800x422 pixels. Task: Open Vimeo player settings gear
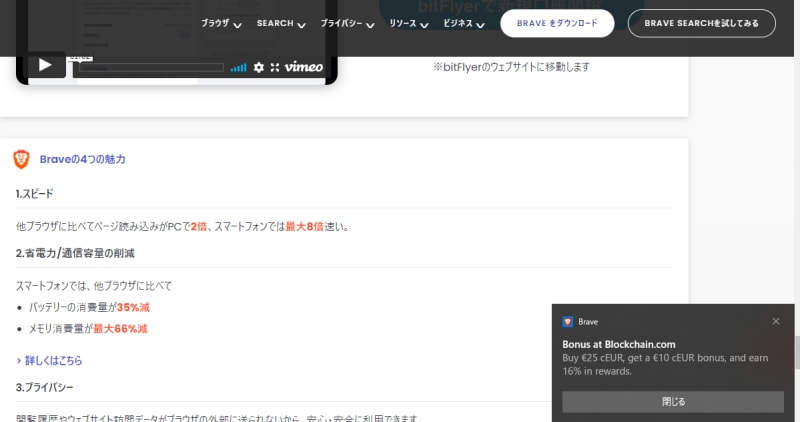click(x=259, y=68)
